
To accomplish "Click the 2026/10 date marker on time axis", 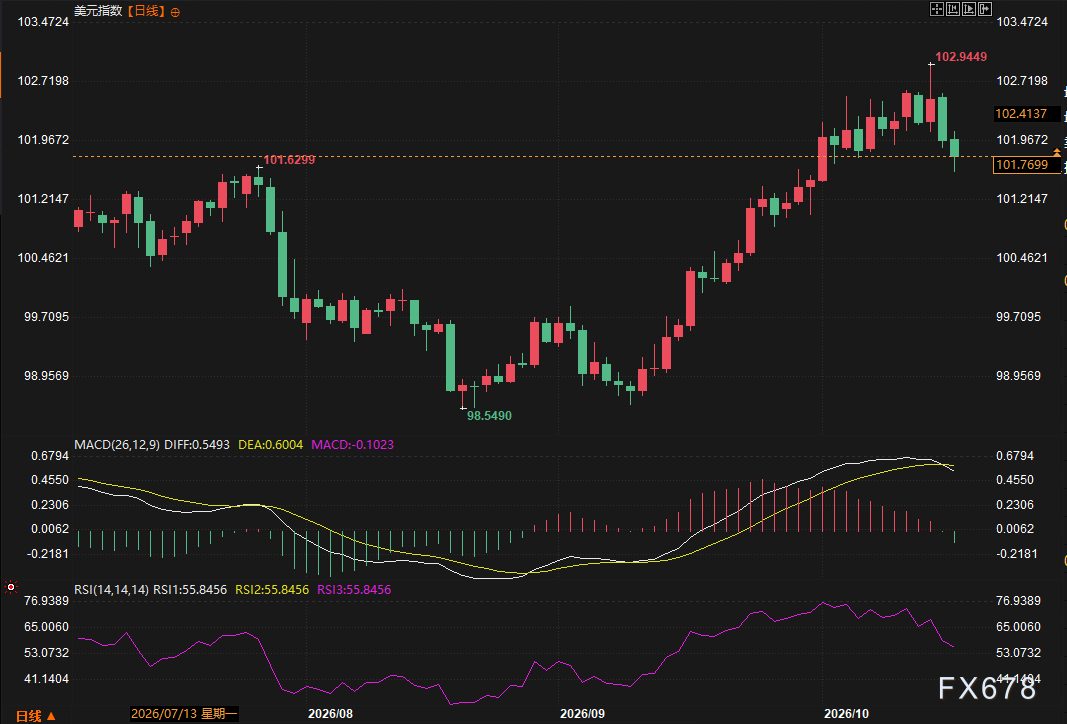I will [x=847, y=714].
